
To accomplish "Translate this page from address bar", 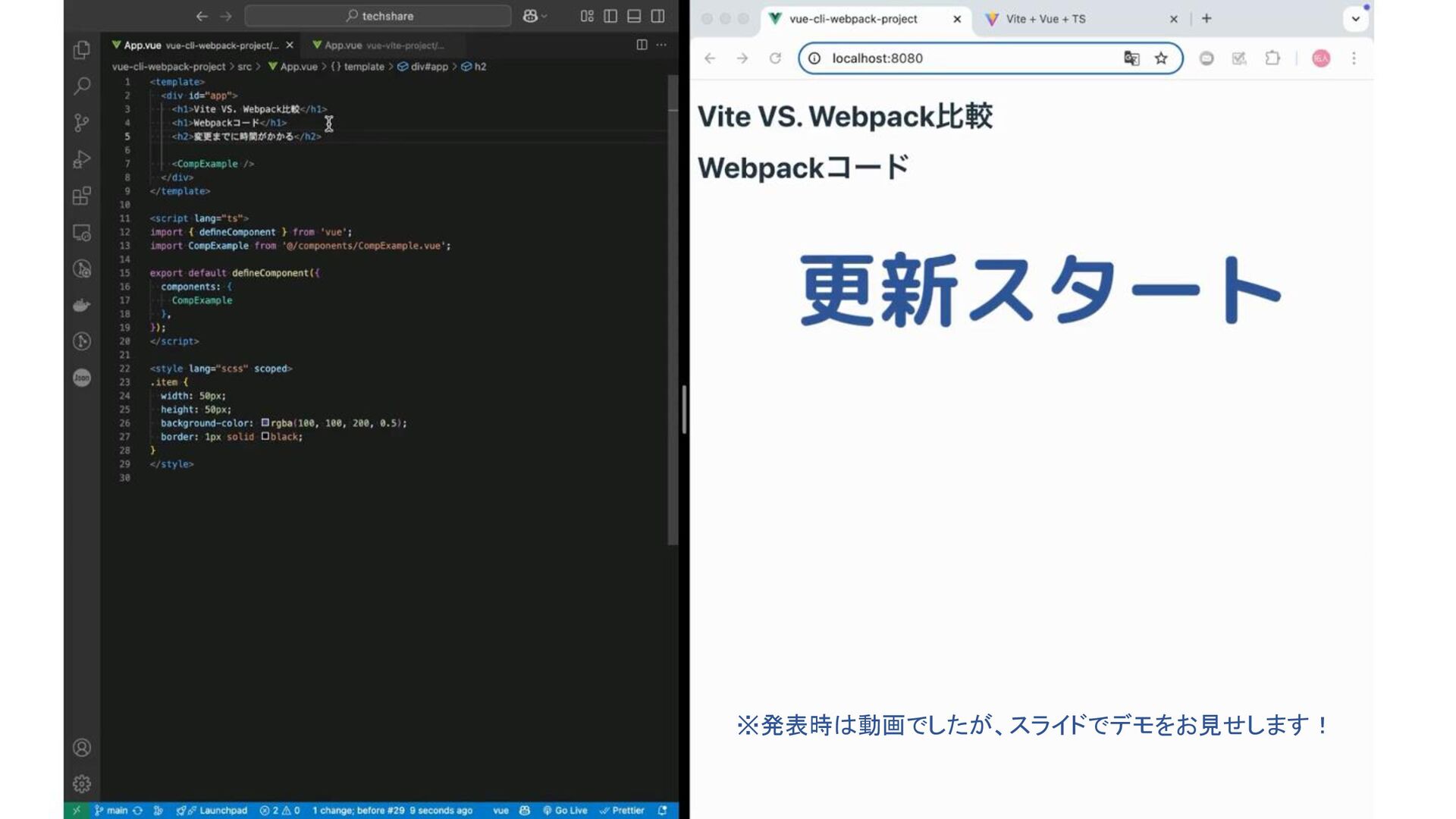I will click(1131, 58).
